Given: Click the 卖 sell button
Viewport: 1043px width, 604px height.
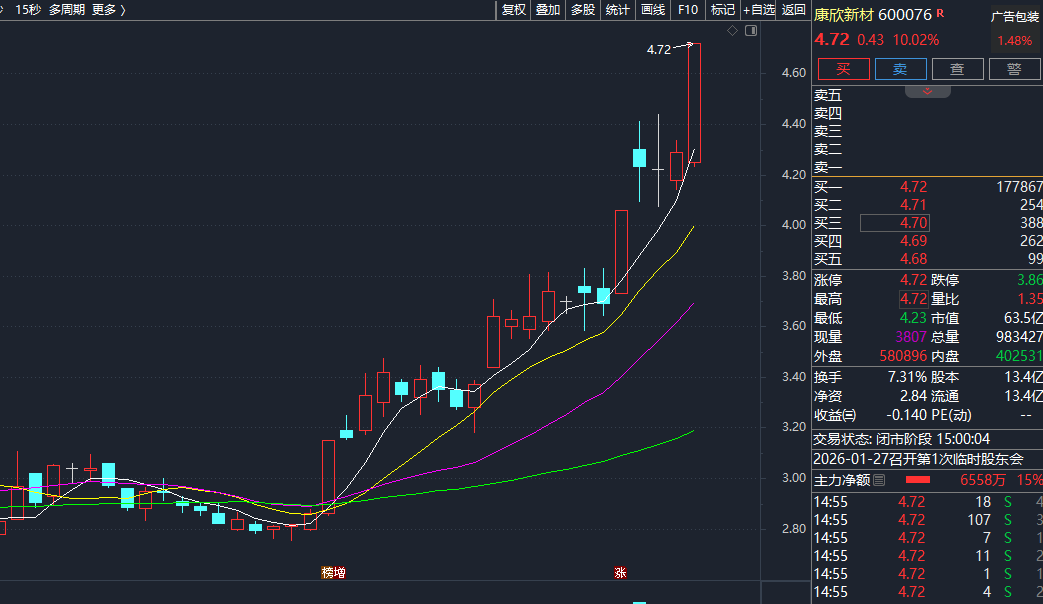Looking at the screenshot, I should click(x=900, y=68).
